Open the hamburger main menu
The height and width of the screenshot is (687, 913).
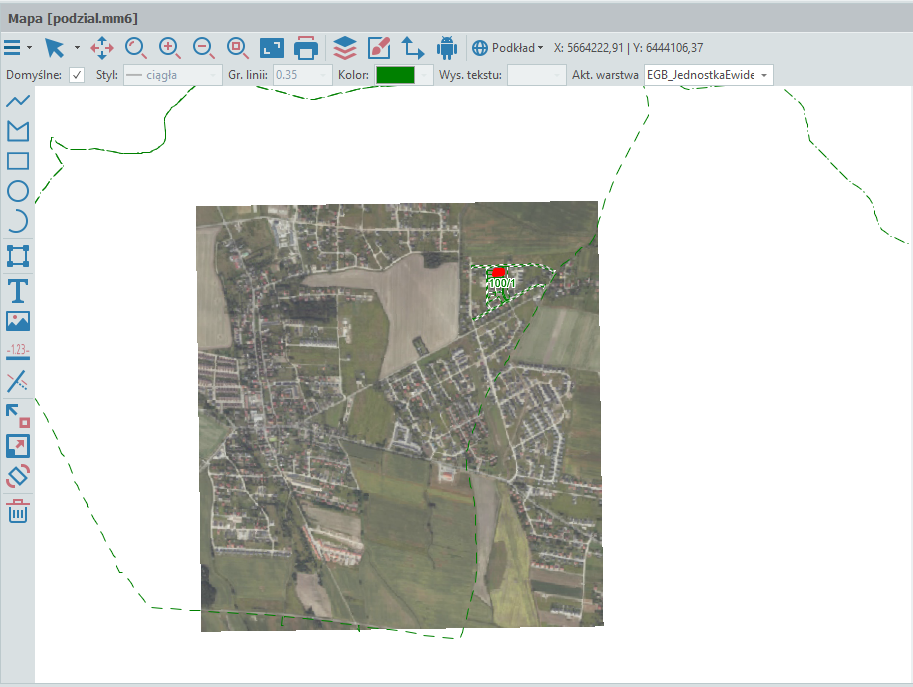12,47
